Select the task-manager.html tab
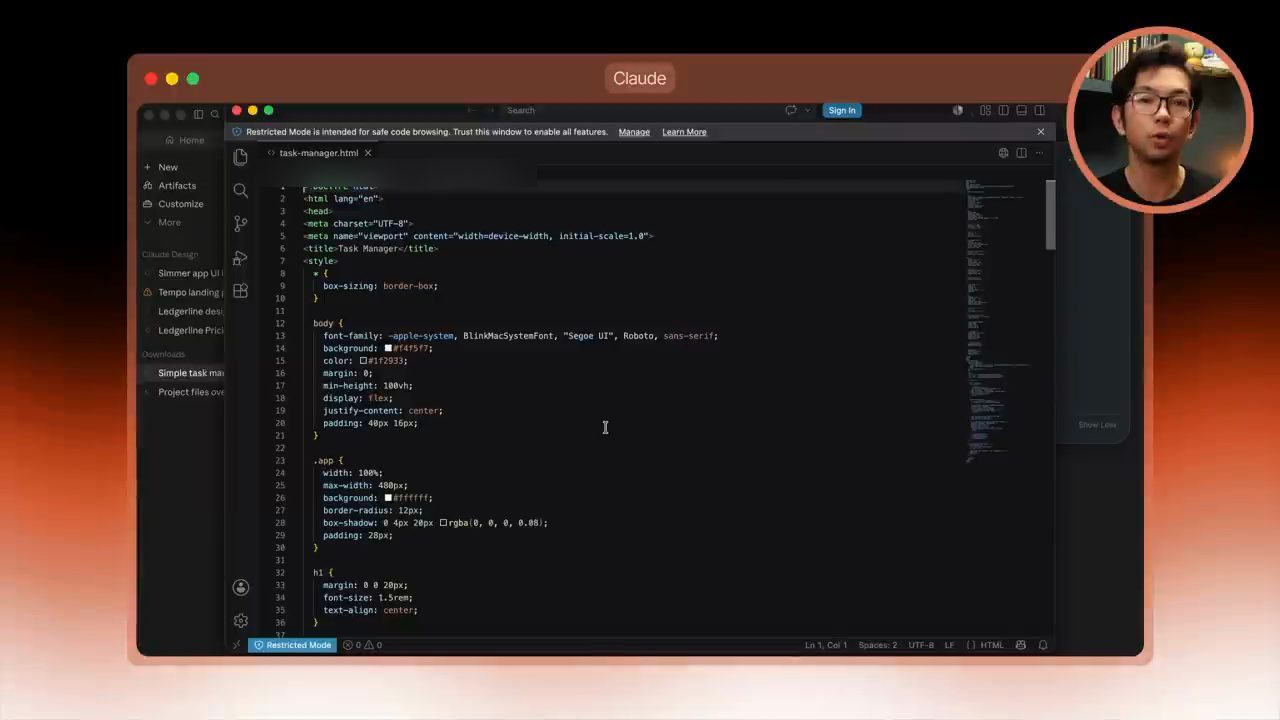The height and width of the screenshot is (720, 1280). point(318,153)
